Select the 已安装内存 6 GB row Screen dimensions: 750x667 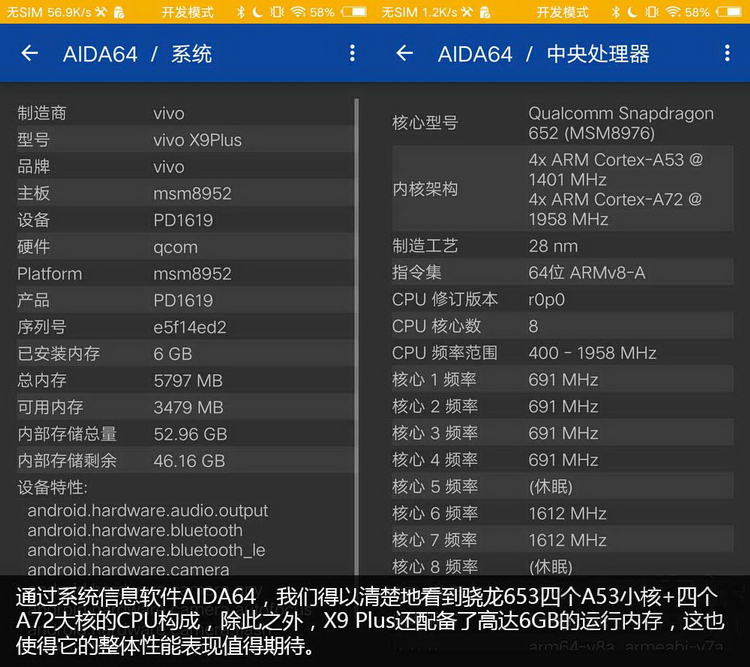tap(180, 354)
